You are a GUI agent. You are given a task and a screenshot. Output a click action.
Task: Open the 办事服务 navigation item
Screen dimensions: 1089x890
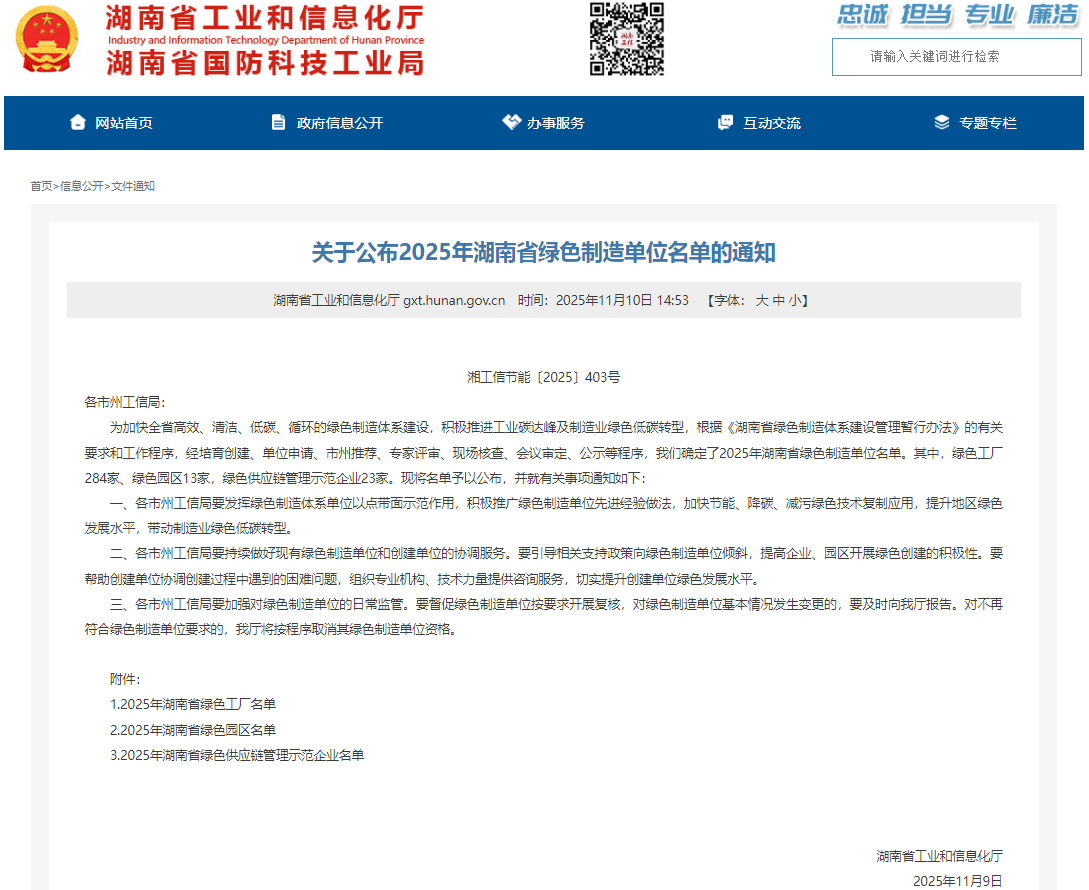[556, 123]
